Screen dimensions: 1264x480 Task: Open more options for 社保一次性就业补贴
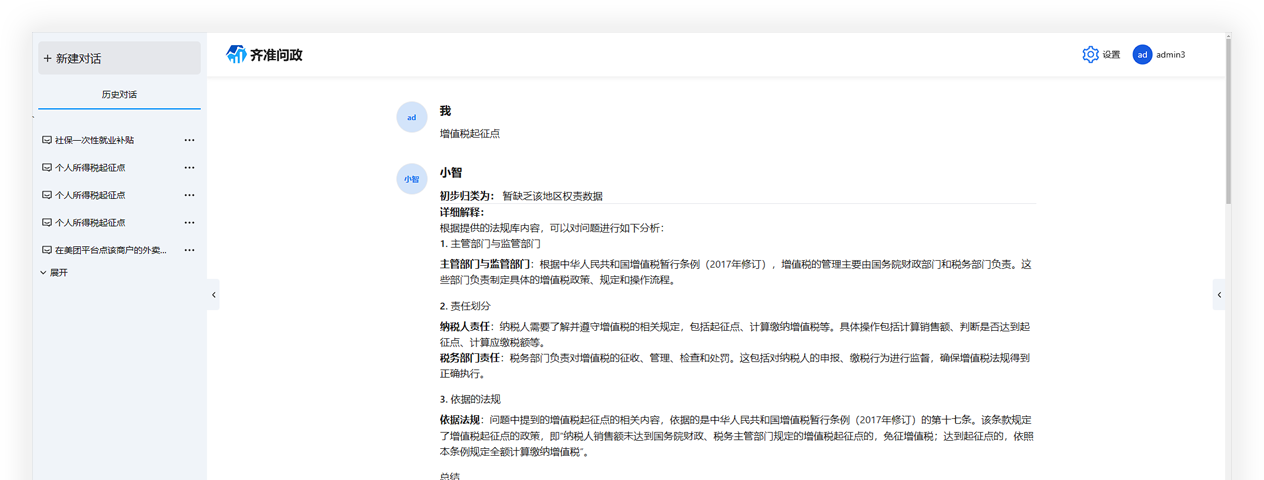189,140
